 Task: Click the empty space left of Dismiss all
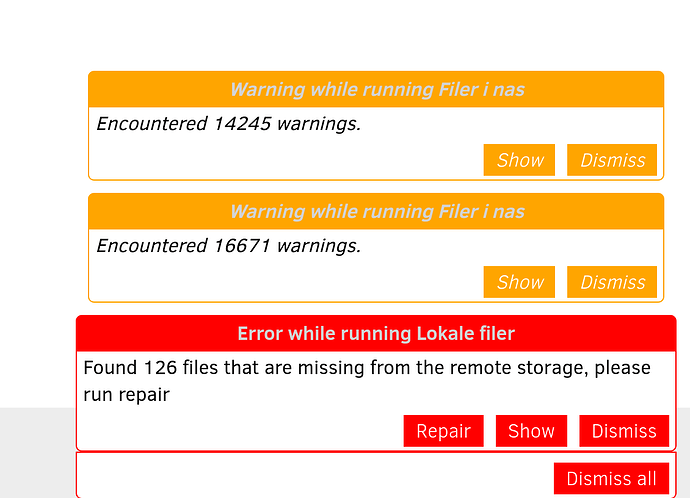point(310,478)
